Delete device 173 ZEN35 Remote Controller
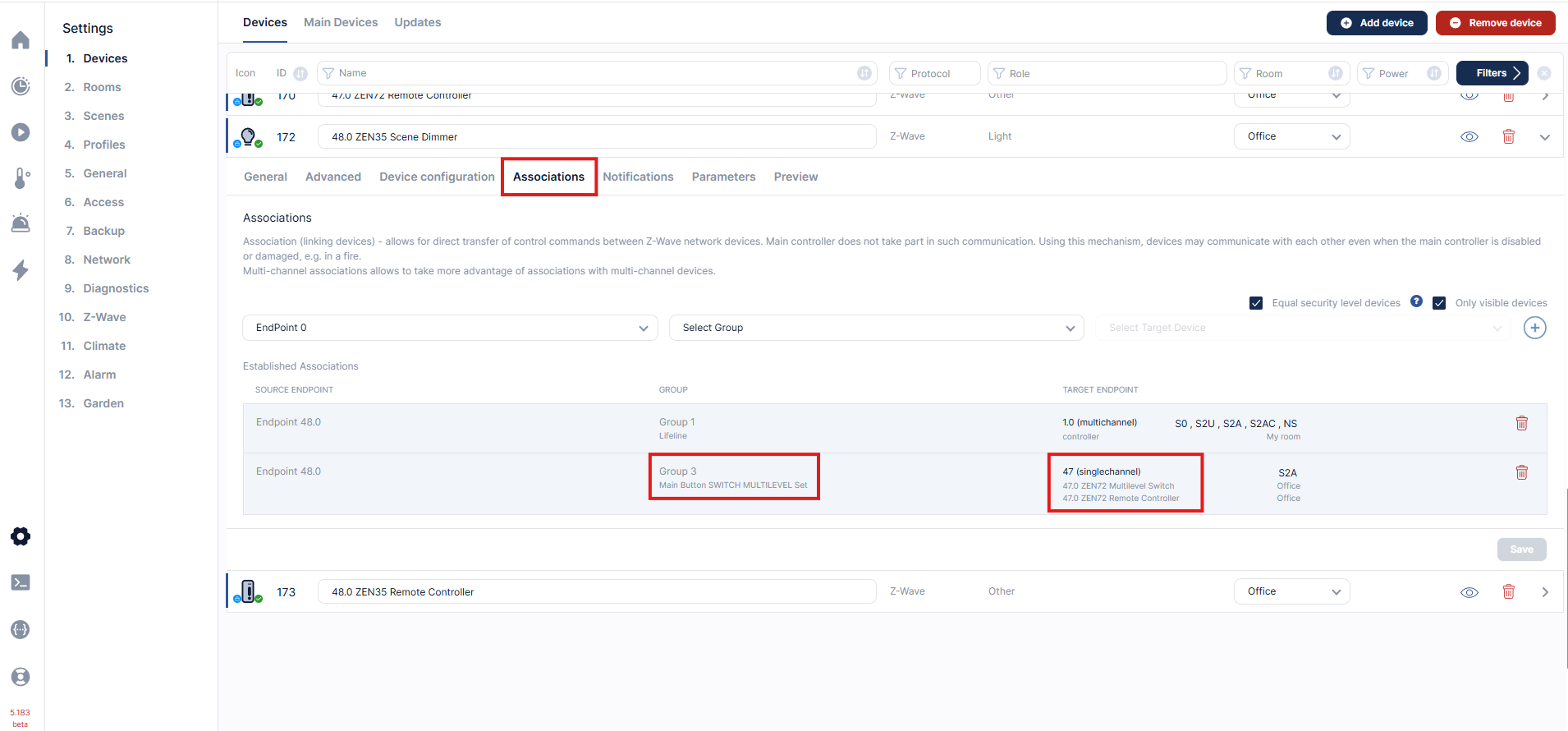Screen dimensions: 1568x731 click(1509, 591)
